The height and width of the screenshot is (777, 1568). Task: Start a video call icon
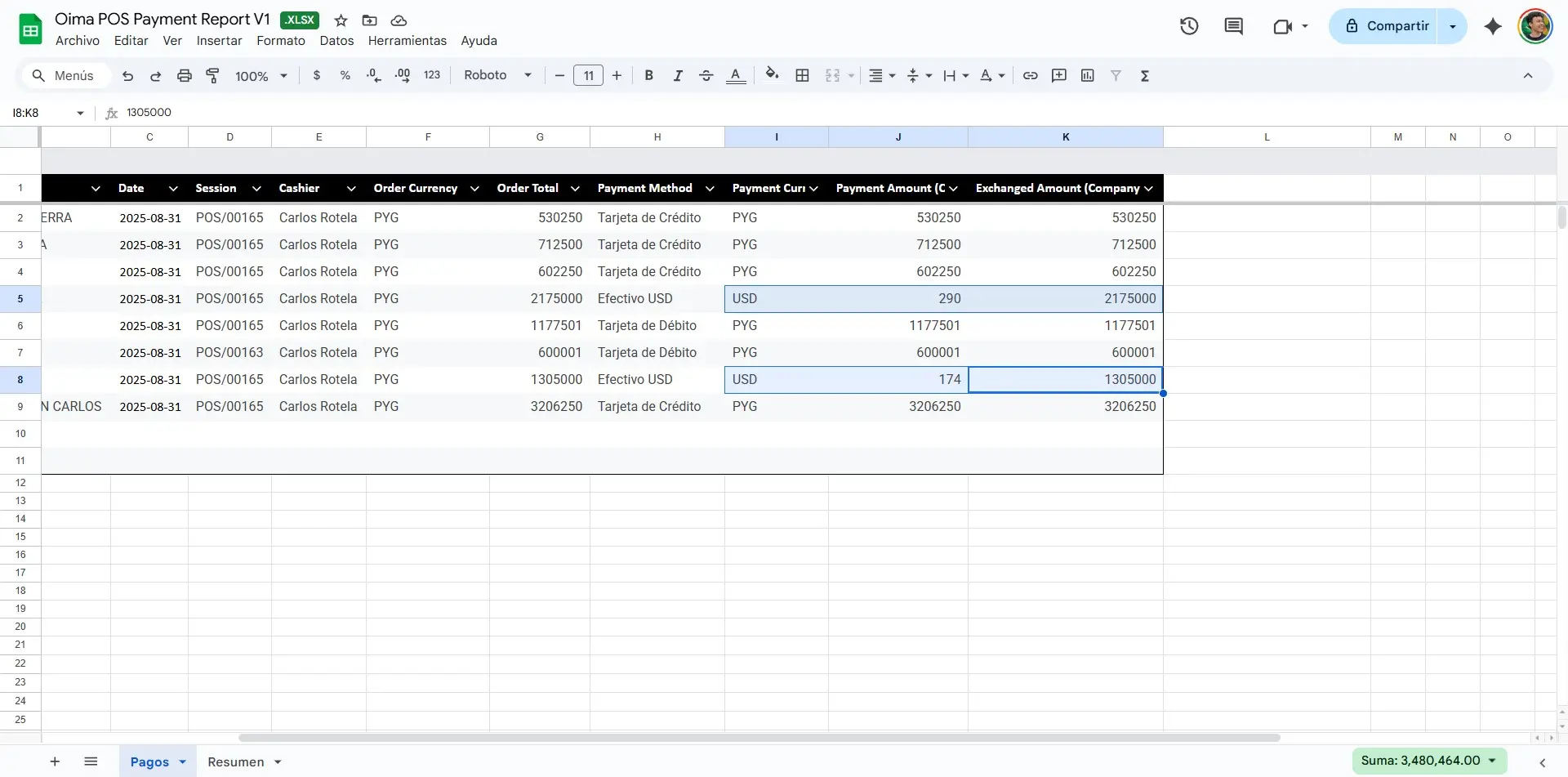(x=1282, y=26)
